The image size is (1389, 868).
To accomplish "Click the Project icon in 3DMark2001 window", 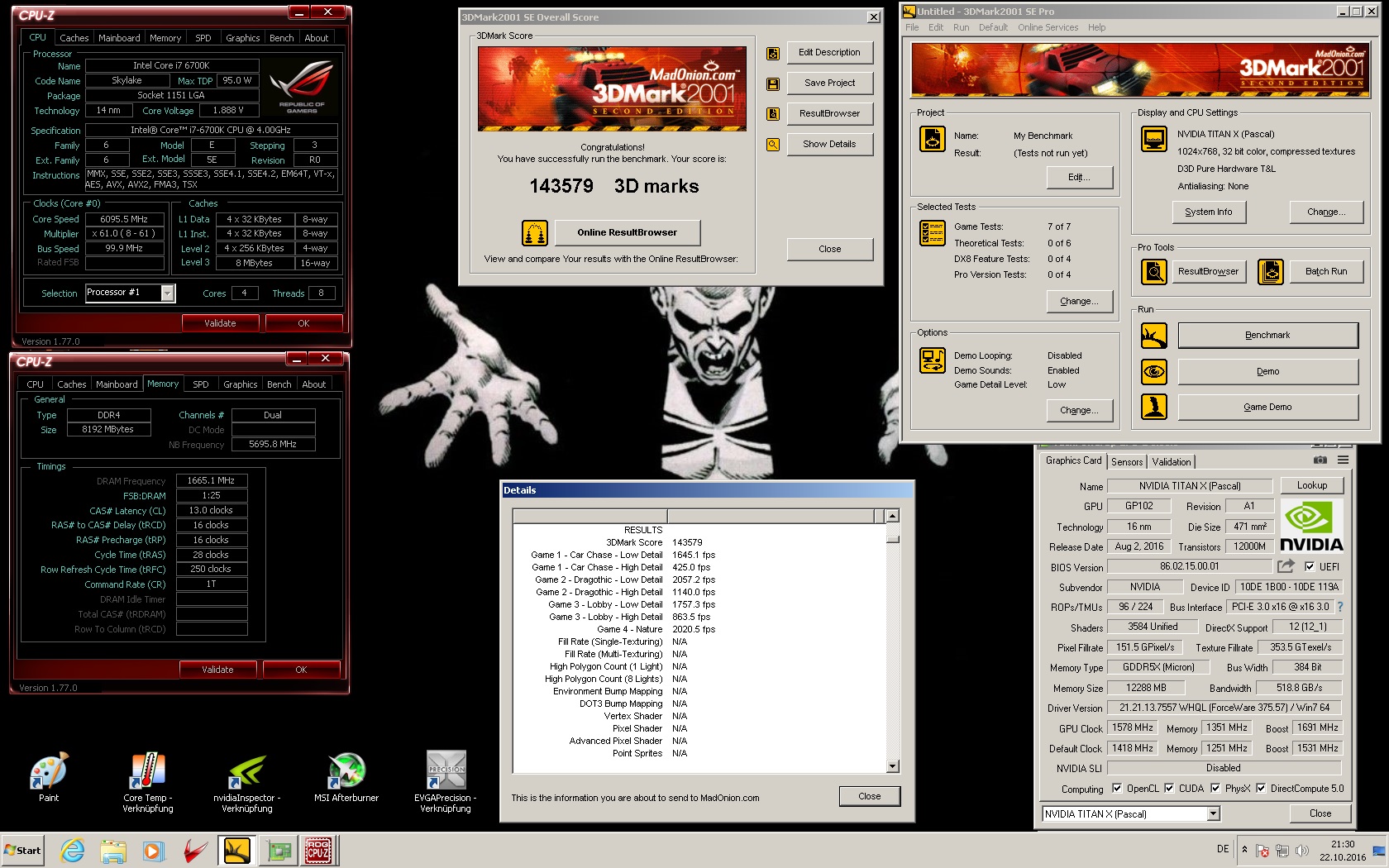I will pyautogui.click(x=933, y=139).
